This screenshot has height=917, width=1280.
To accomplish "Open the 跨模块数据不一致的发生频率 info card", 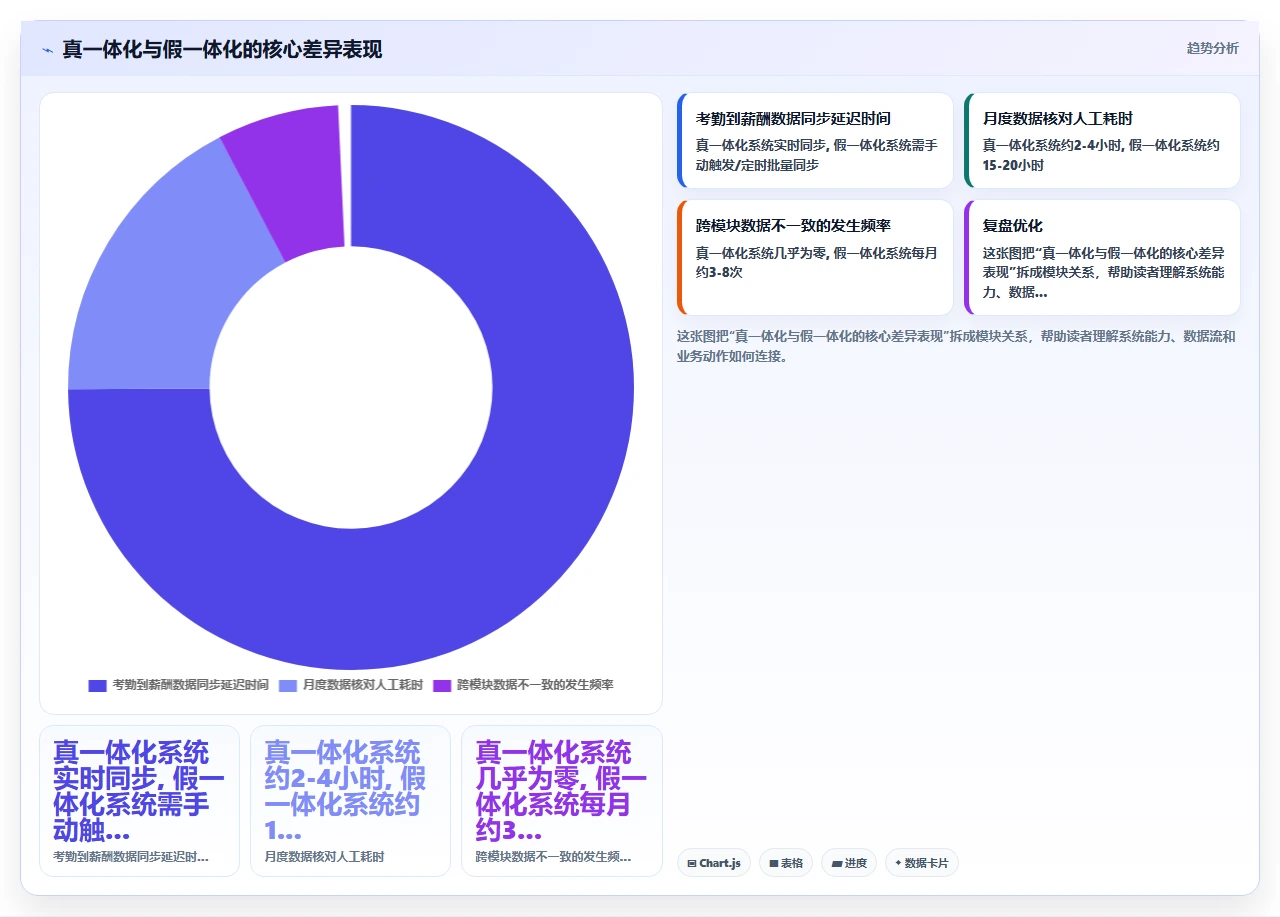I will pyautogui.click(x=815, y=258).
